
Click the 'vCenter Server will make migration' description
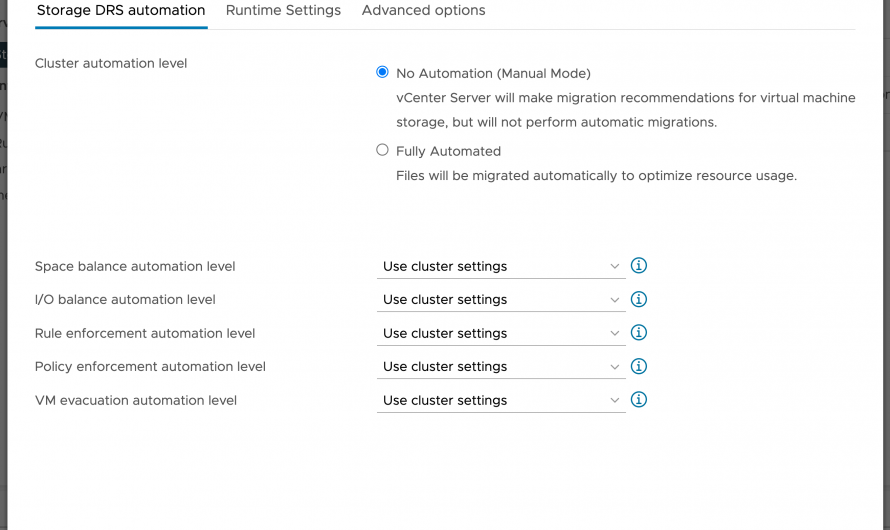click(625, 98)
